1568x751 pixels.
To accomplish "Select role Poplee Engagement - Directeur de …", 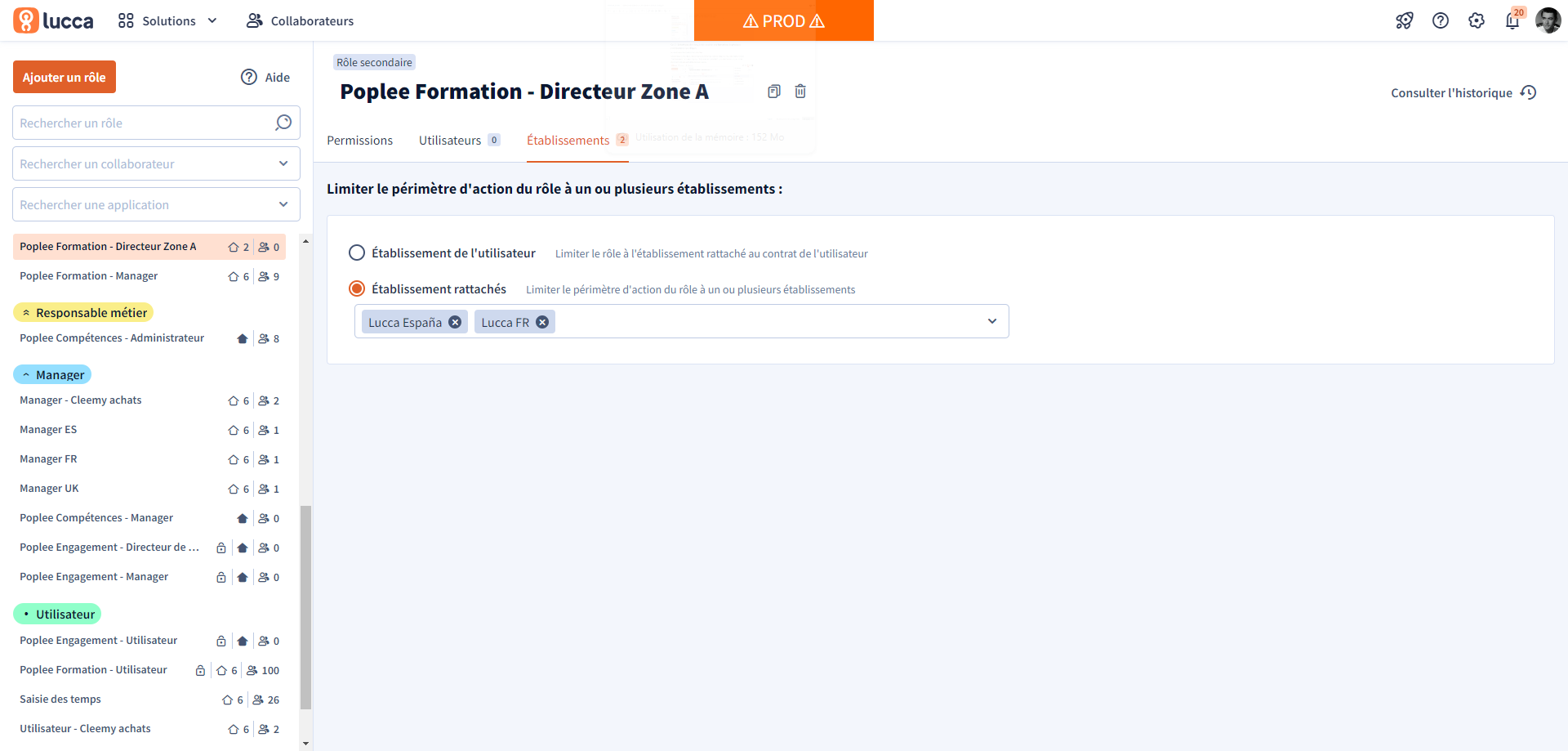I will [149, 548].
